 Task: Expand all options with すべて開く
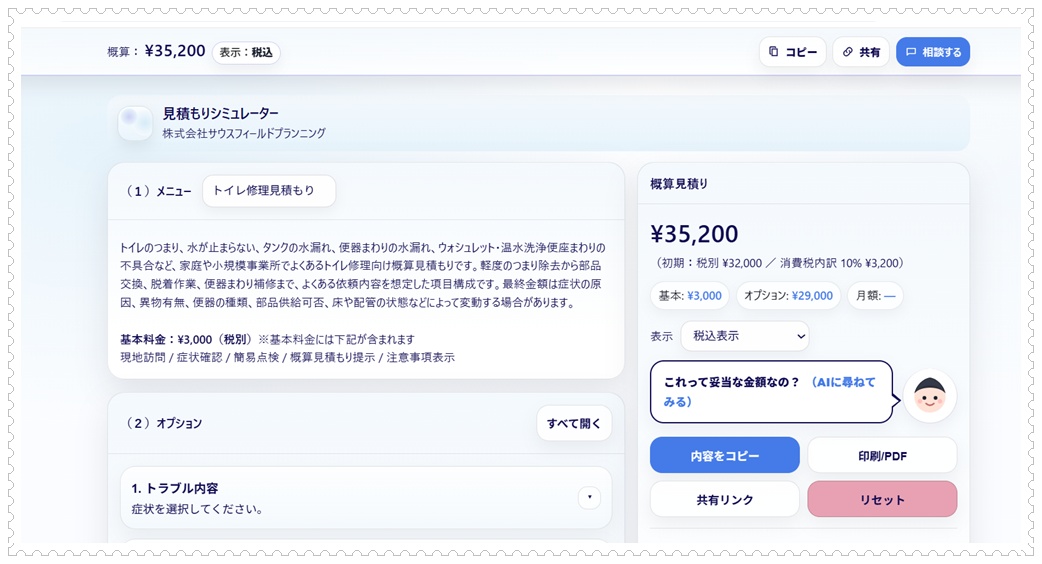(x=573, y=423)
